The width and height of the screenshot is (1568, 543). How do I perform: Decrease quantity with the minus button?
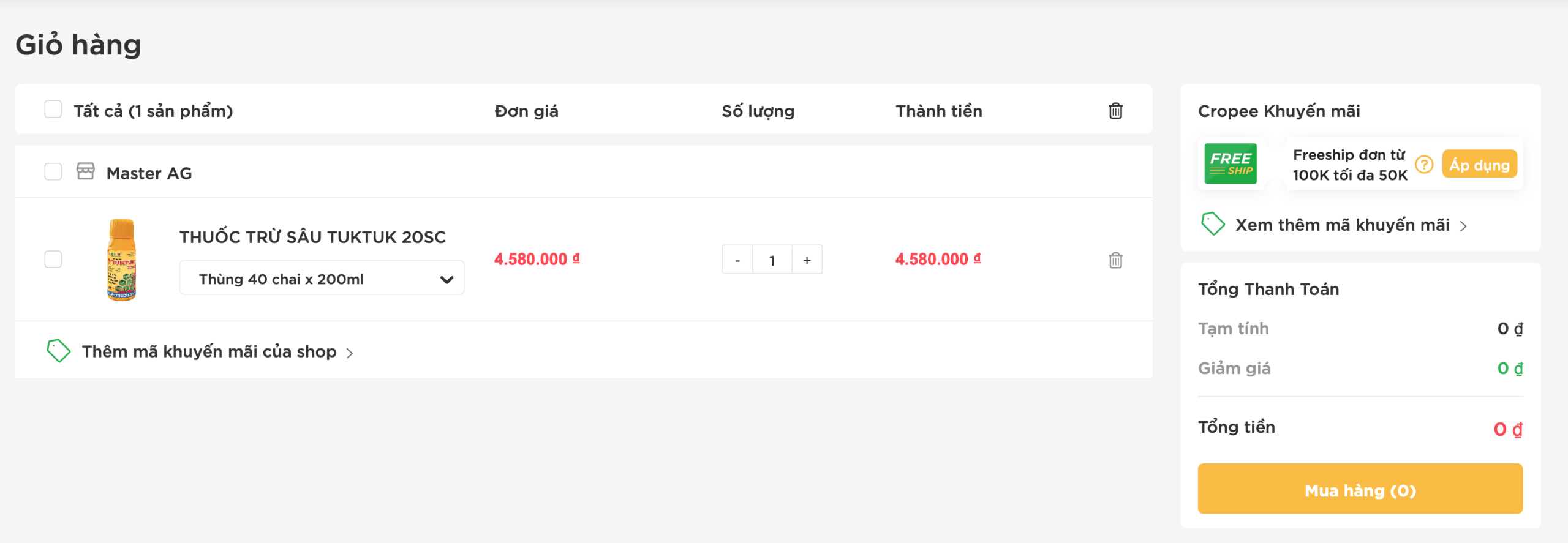click(x=737, y=260)
